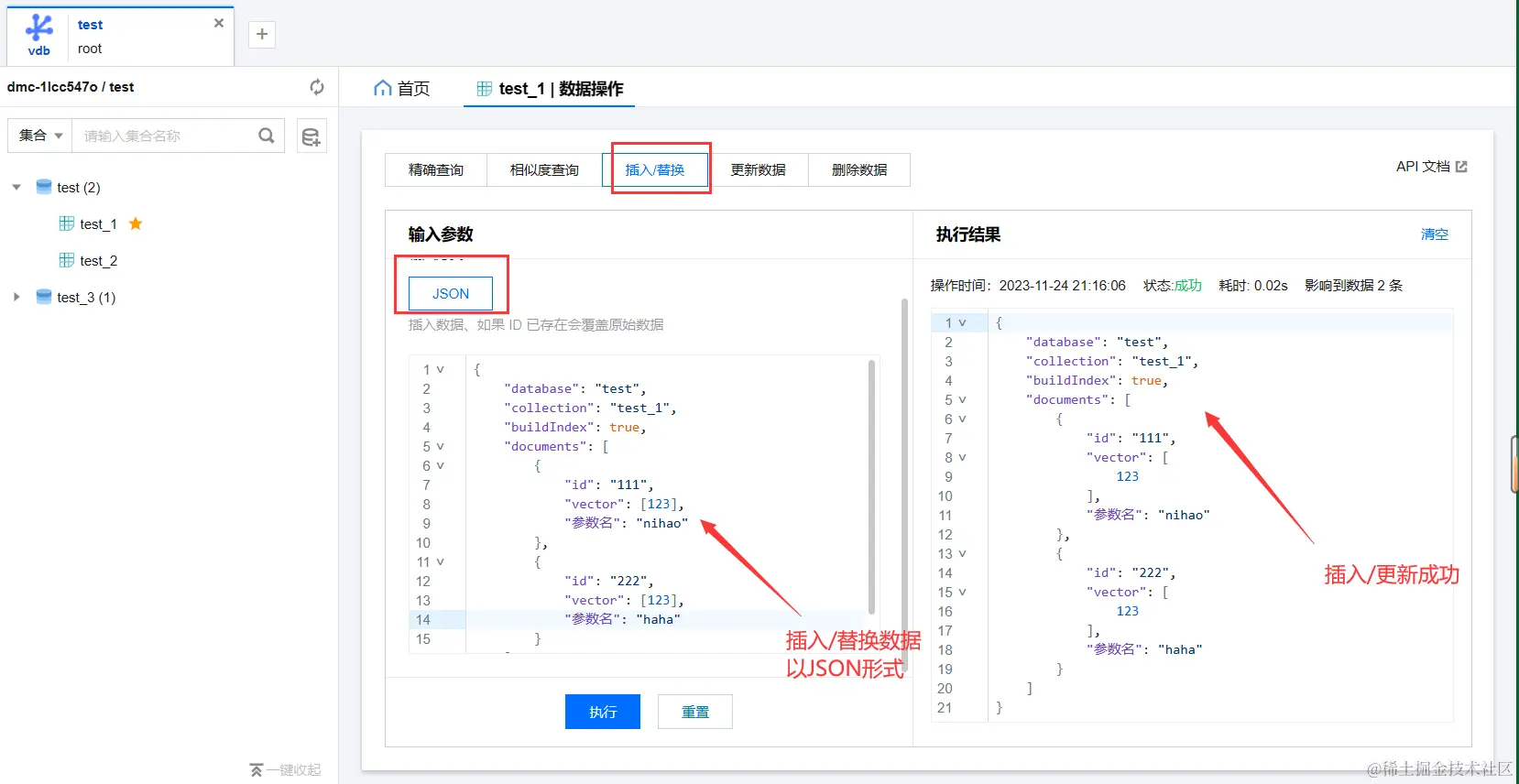Screen dimensions: 1519x784
Task: Fold result vector array at line 8
Action: (963, 458)
